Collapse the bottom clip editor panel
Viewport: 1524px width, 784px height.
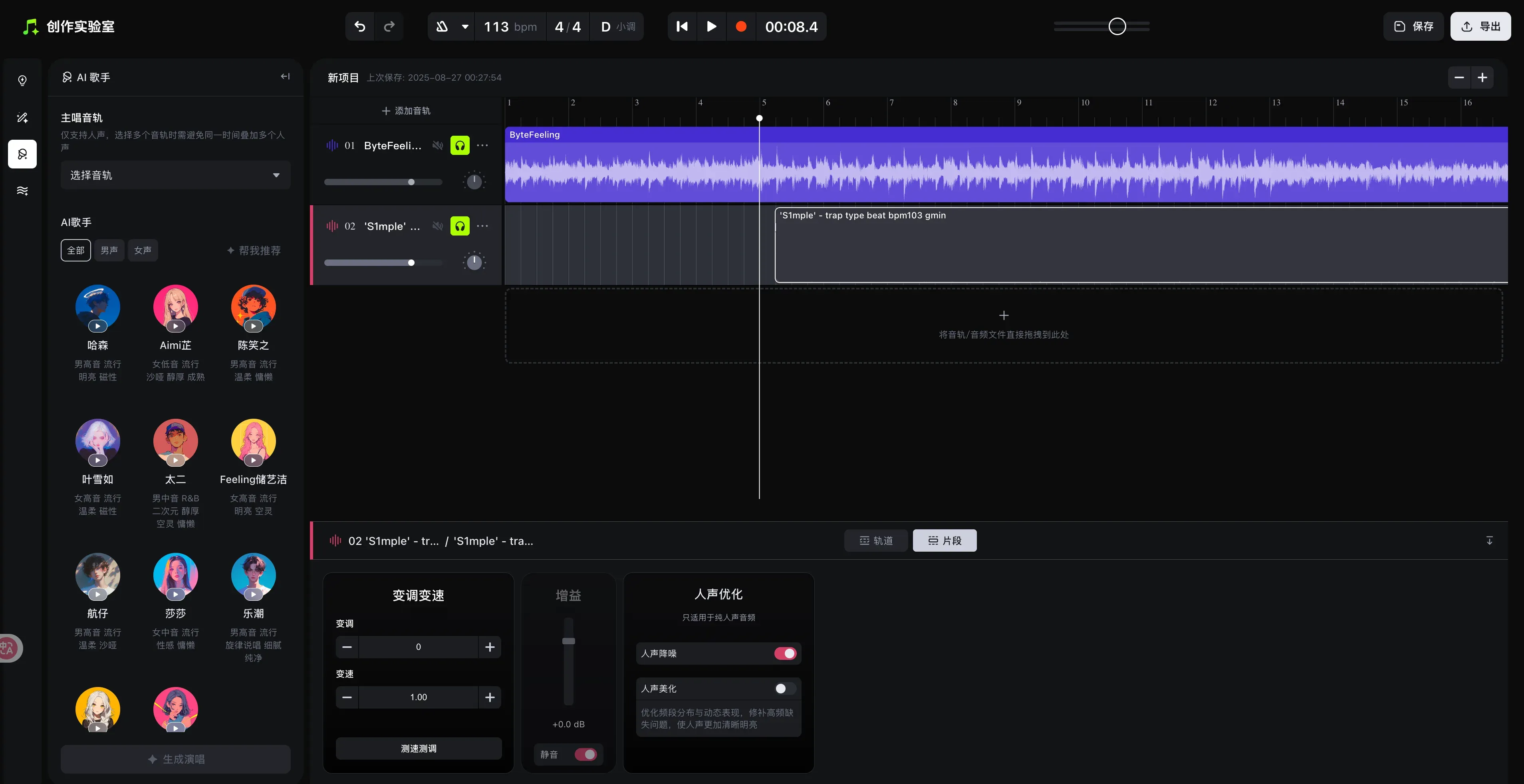(x=1489, y=540)
